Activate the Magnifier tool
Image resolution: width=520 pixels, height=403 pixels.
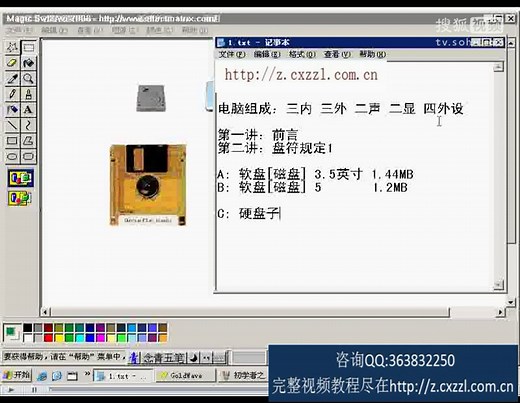pos(29,79)
